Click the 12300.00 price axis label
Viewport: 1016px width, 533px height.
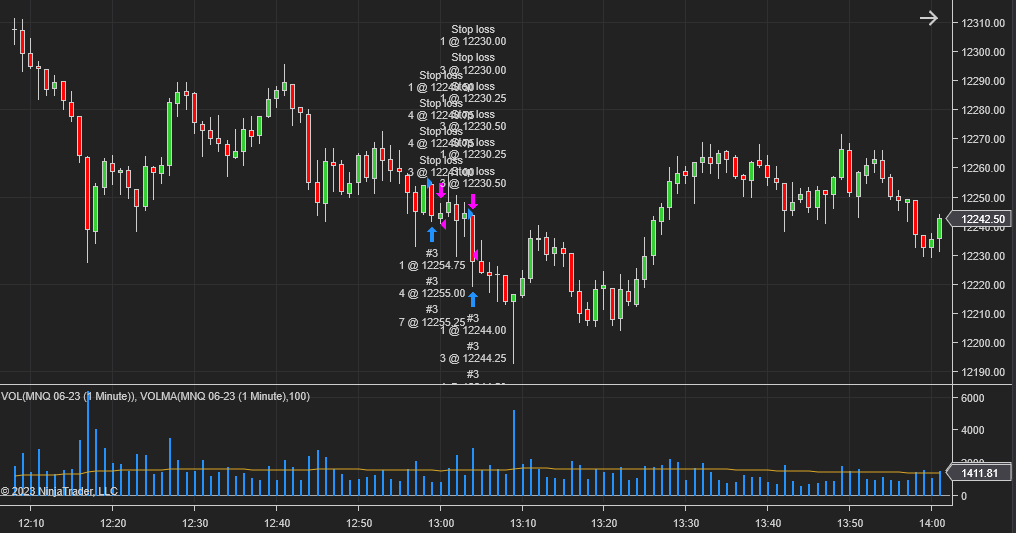[x=983, y=52]
